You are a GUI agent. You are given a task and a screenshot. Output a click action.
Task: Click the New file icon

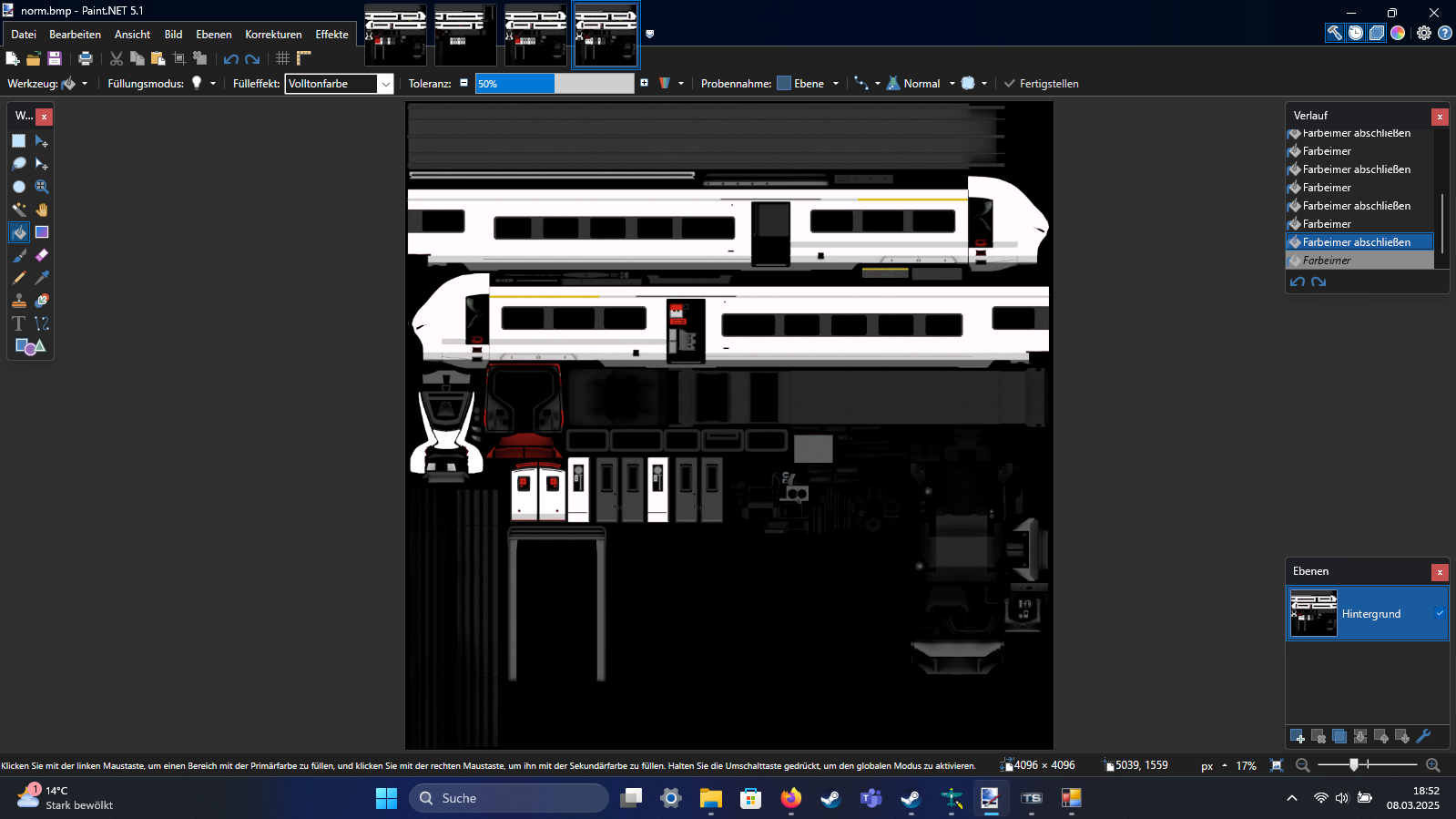(13, 58)
